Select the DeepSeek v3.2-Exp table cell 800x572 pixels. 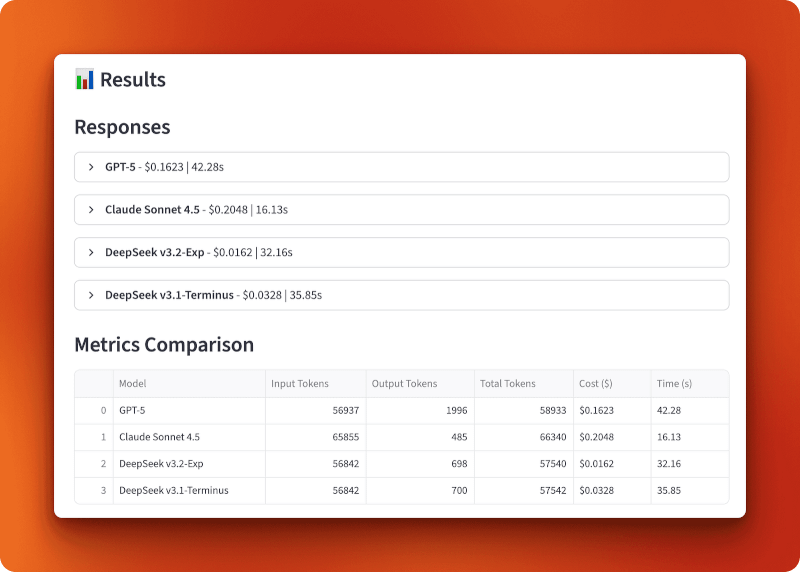(189, 464)
